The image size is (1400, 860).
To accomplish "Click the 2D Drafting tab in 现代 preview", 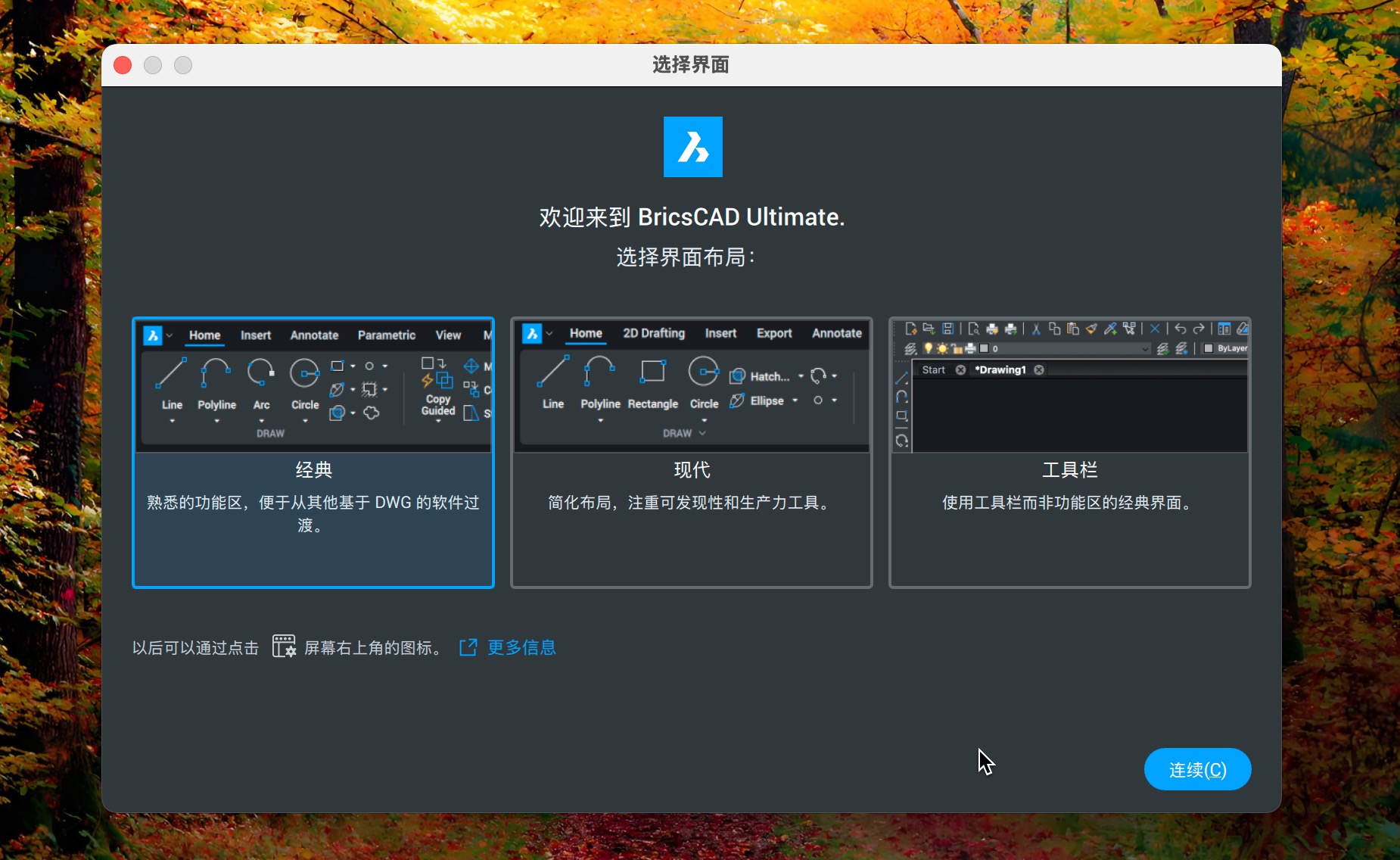I will click(x=654, y=333).
